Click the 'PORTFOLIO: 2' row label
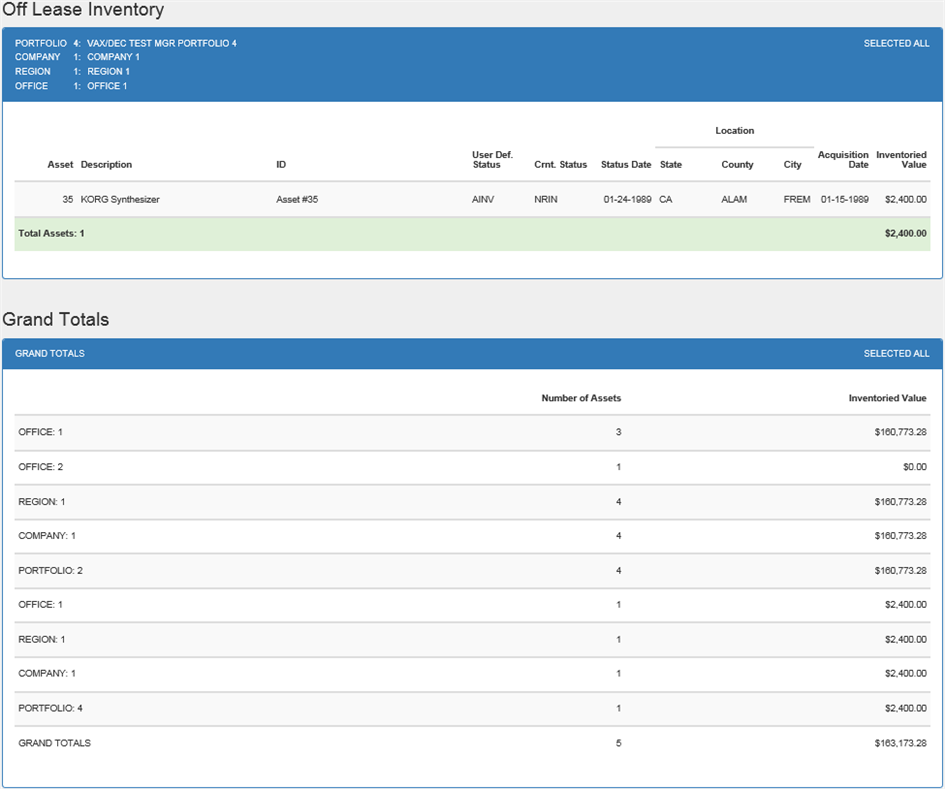This screenshot has height=789, width=945. pos(50,571)
